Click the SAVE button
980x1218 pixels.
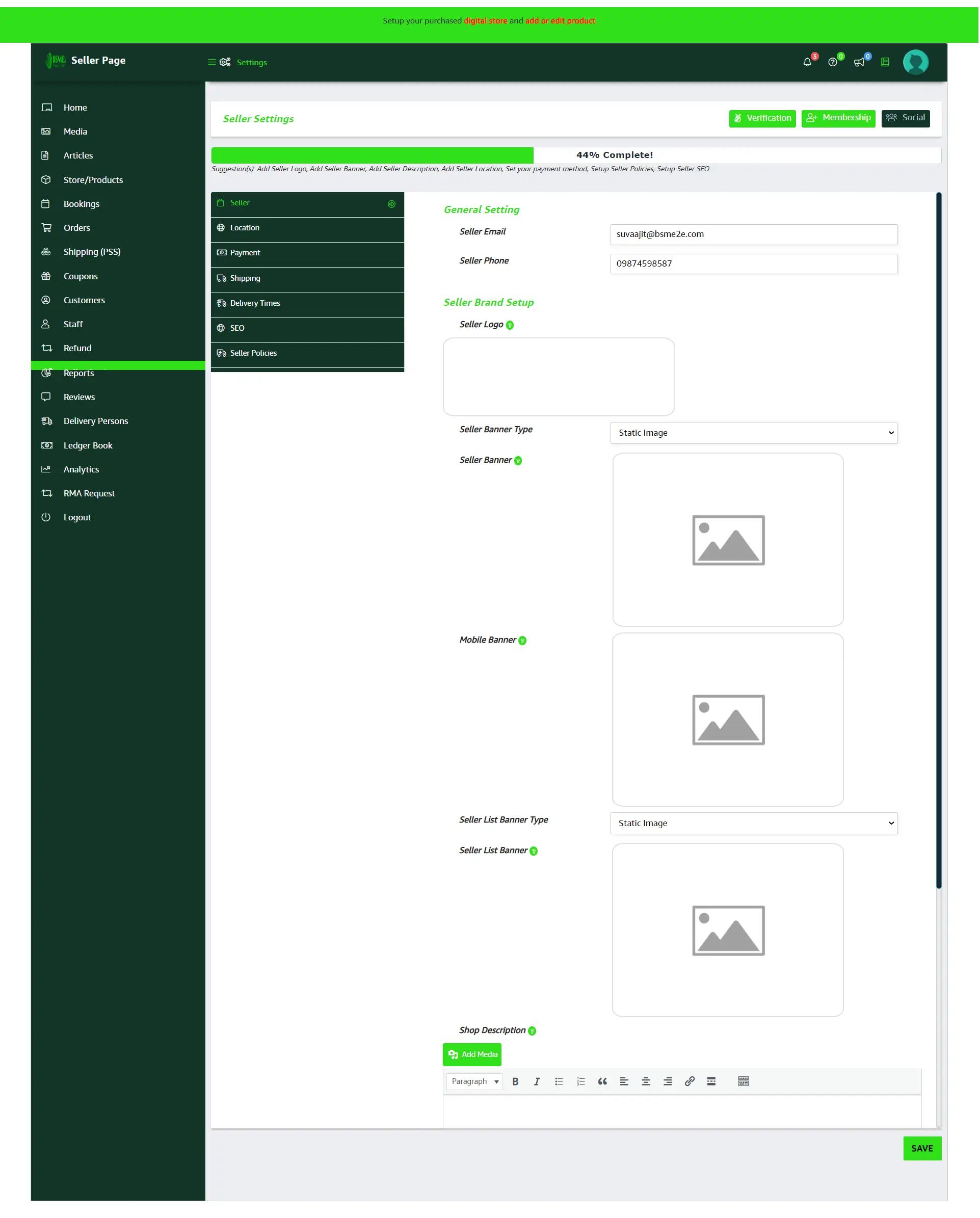[921, 1149]
